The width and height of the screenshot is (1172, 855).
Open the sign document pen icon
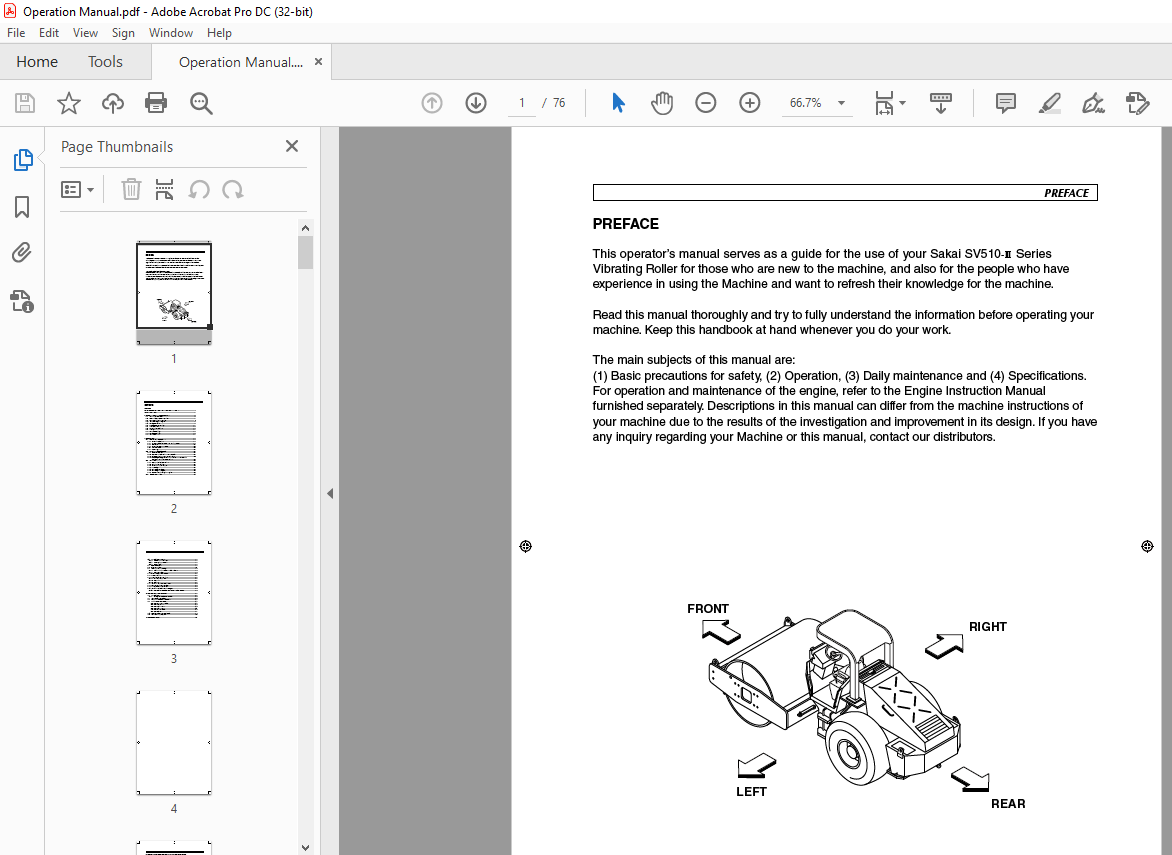point(1094,103)
